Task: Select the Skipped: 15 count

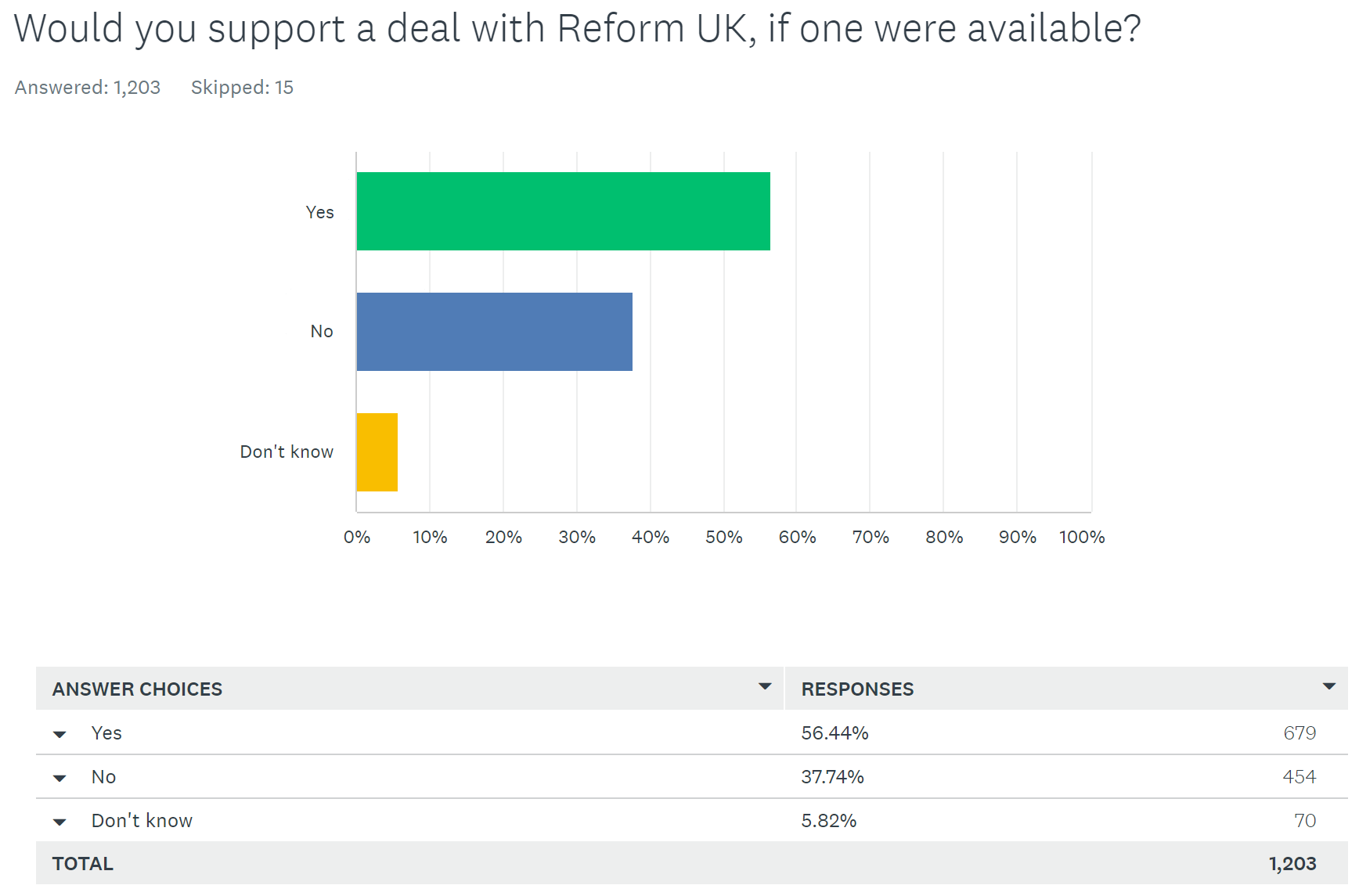Action: [x=242, y=88]
